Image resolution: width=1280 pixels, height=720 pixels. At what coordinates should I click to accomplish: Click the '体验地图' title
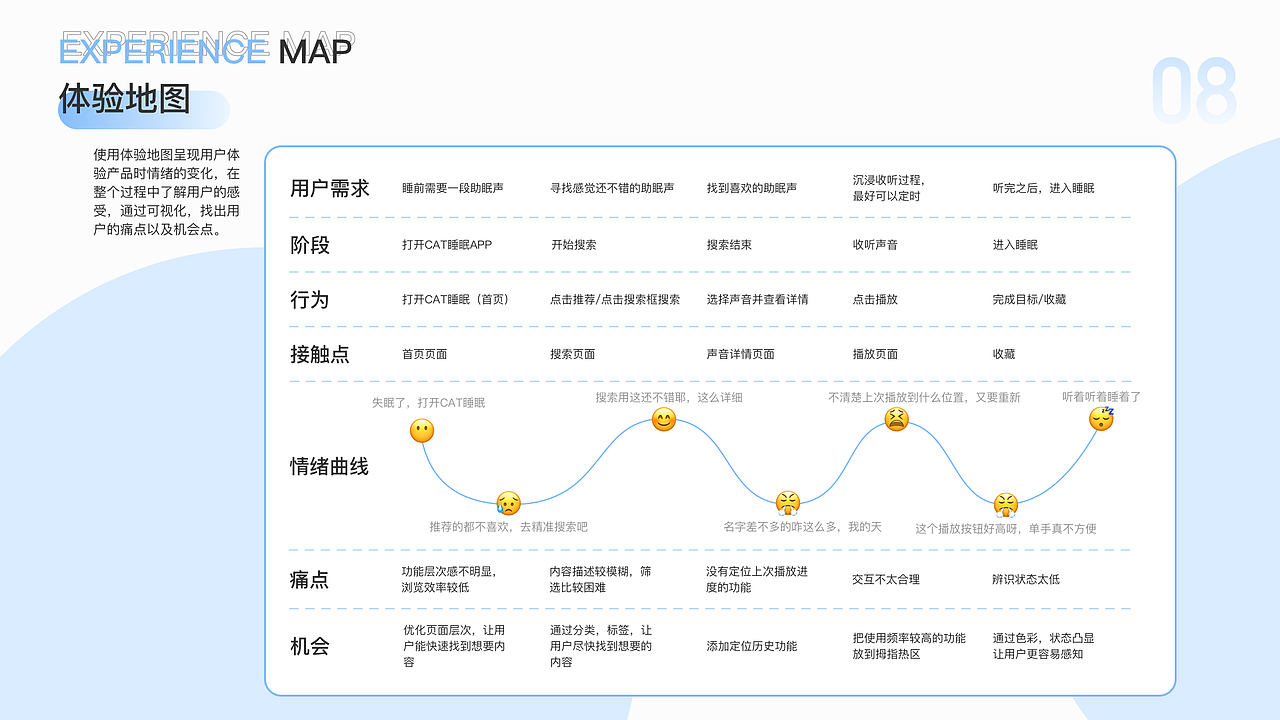[125, 100]
